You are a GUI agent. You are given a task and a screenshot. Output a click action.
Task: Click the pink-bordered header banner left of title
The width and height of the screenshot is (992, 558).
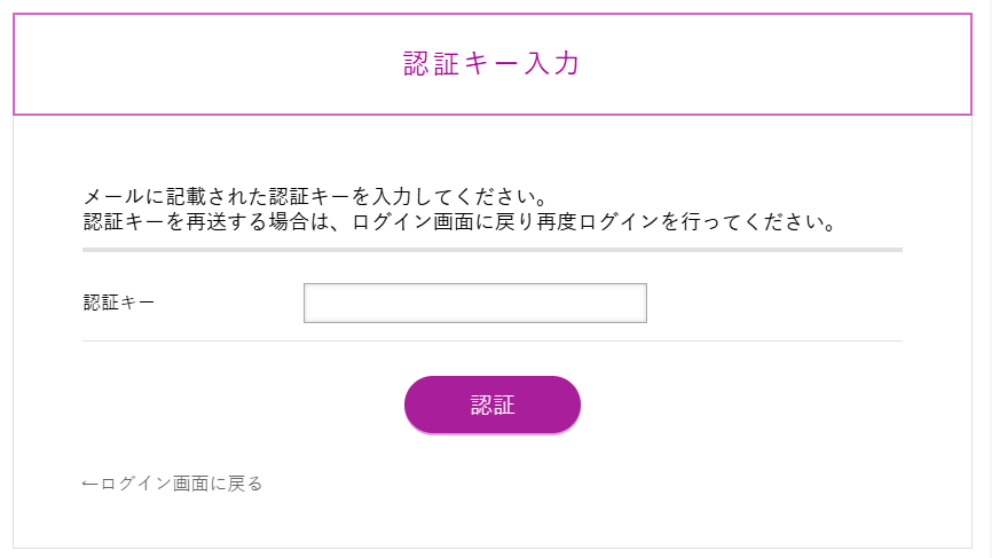pos(200,64)
